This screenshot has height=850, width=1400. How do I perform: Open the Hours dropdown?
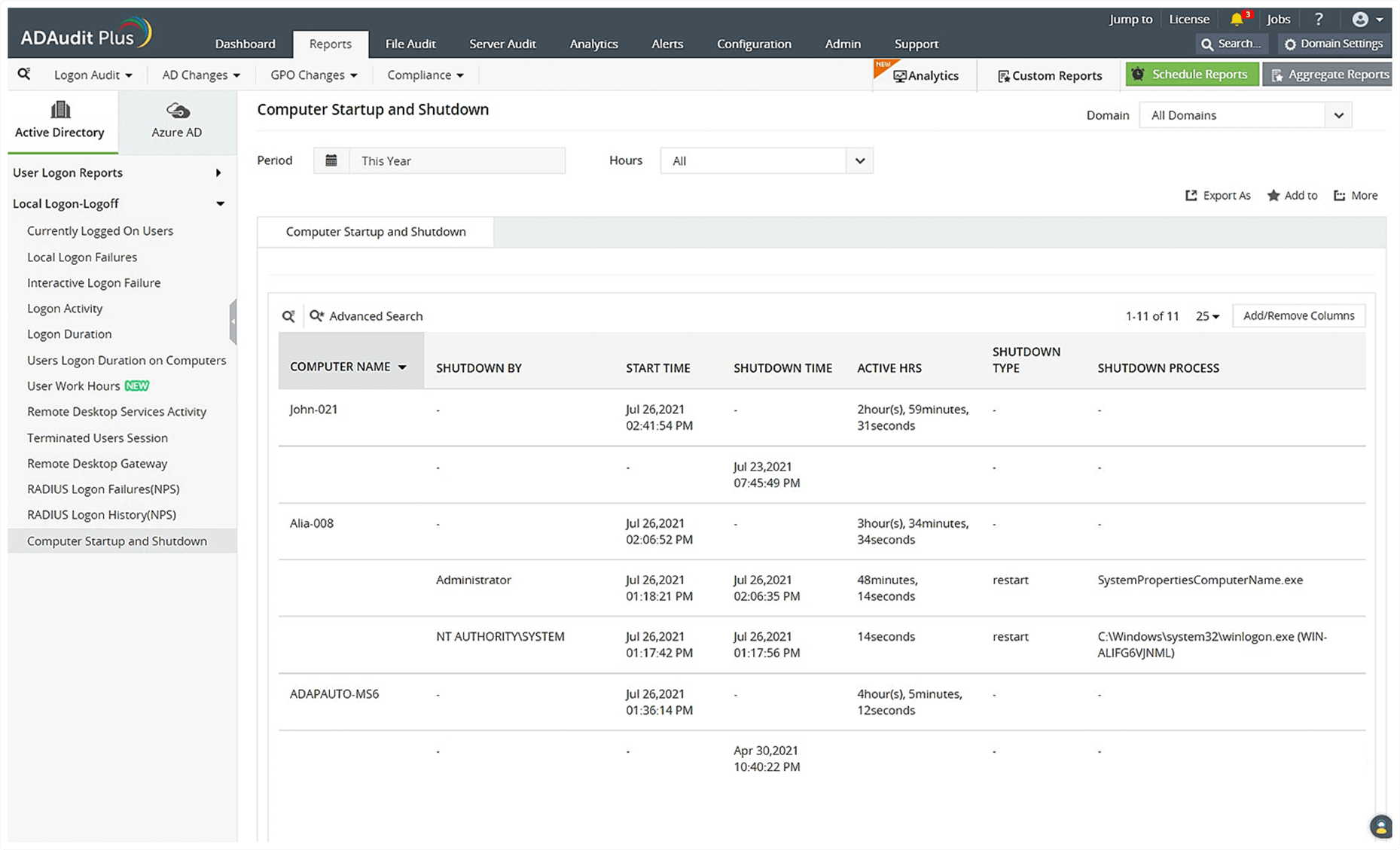(859, 160)
